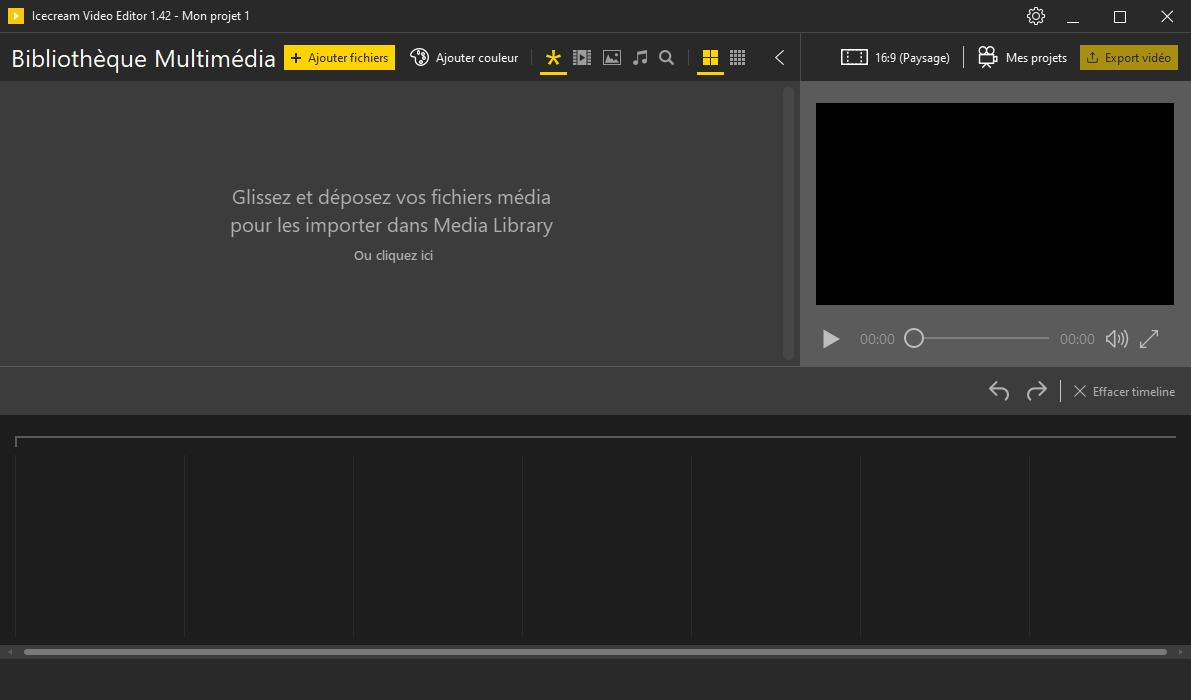
Task: Switch to small thumbnail grid view
Action: [x=737, y=58]
